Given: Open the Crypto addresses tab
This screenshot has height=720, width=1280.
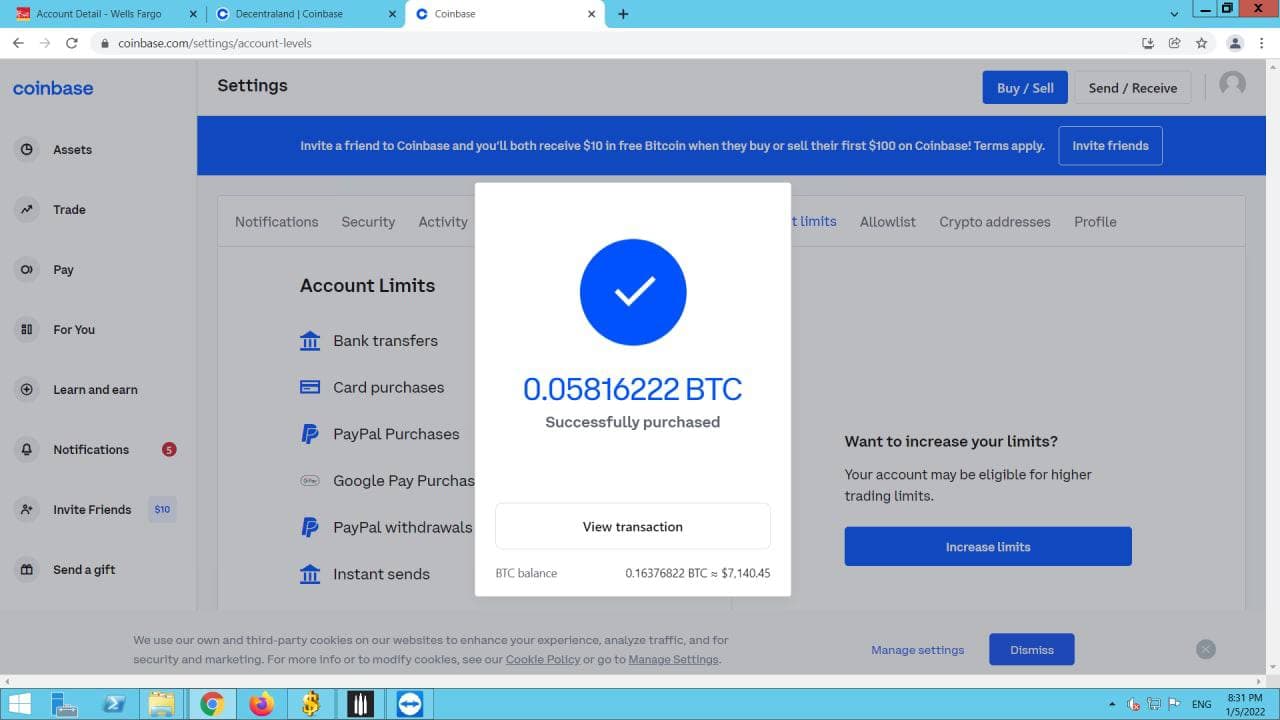Looking at the screenshot, I should 995,222.
